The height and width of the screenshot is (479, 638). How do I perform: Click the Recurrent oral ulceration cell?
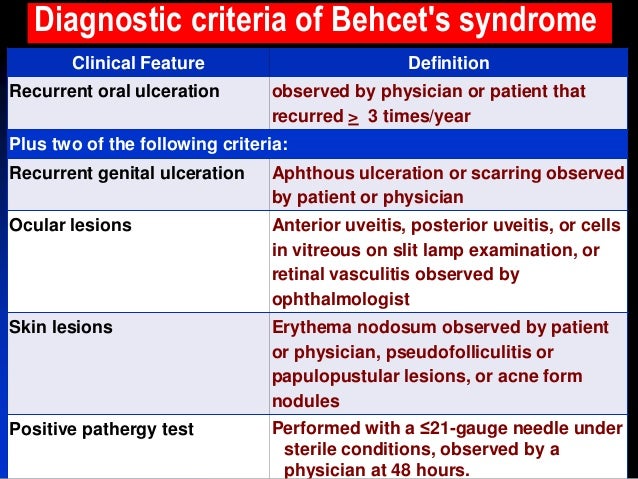tap(138, 103)
